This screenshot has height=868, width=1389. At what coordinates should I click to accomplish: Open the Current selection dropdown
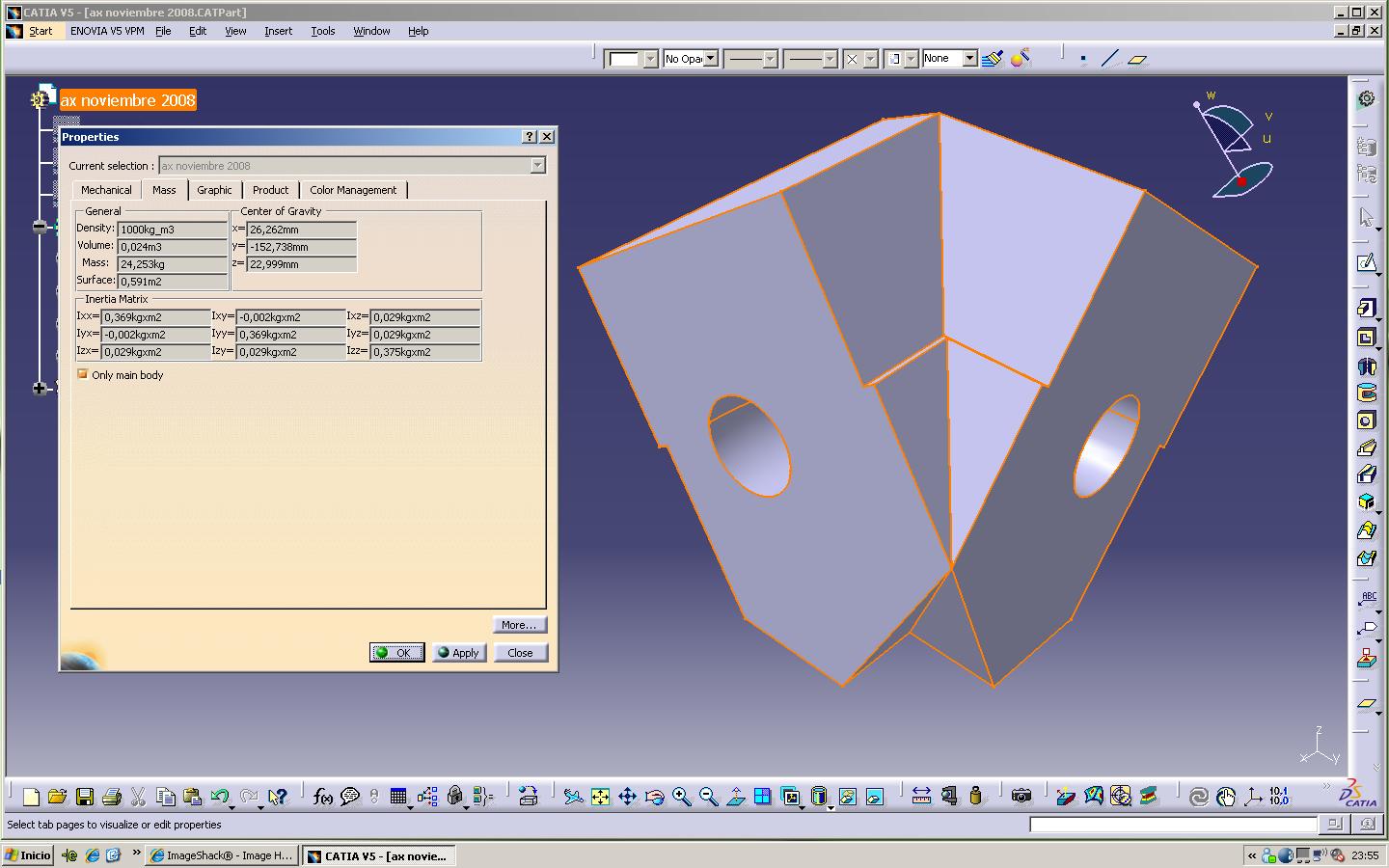click(537, 166)
